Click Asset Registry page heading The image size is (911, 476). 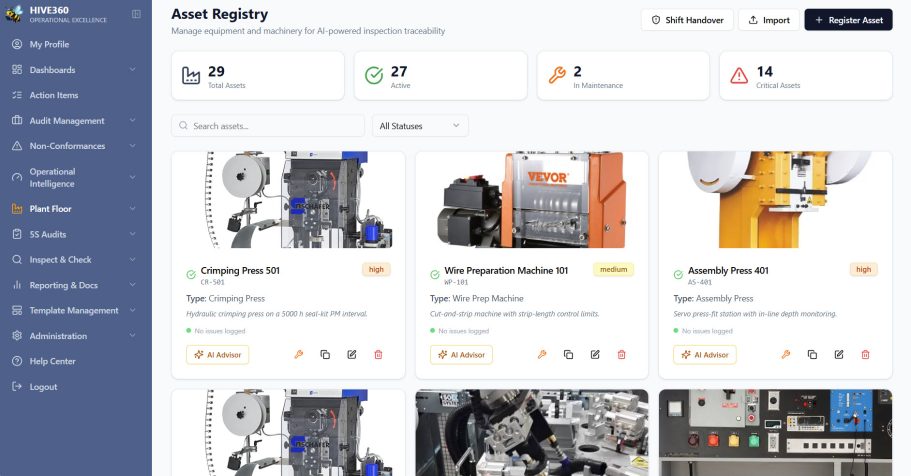pyautogui.click(x=220, y=14)
